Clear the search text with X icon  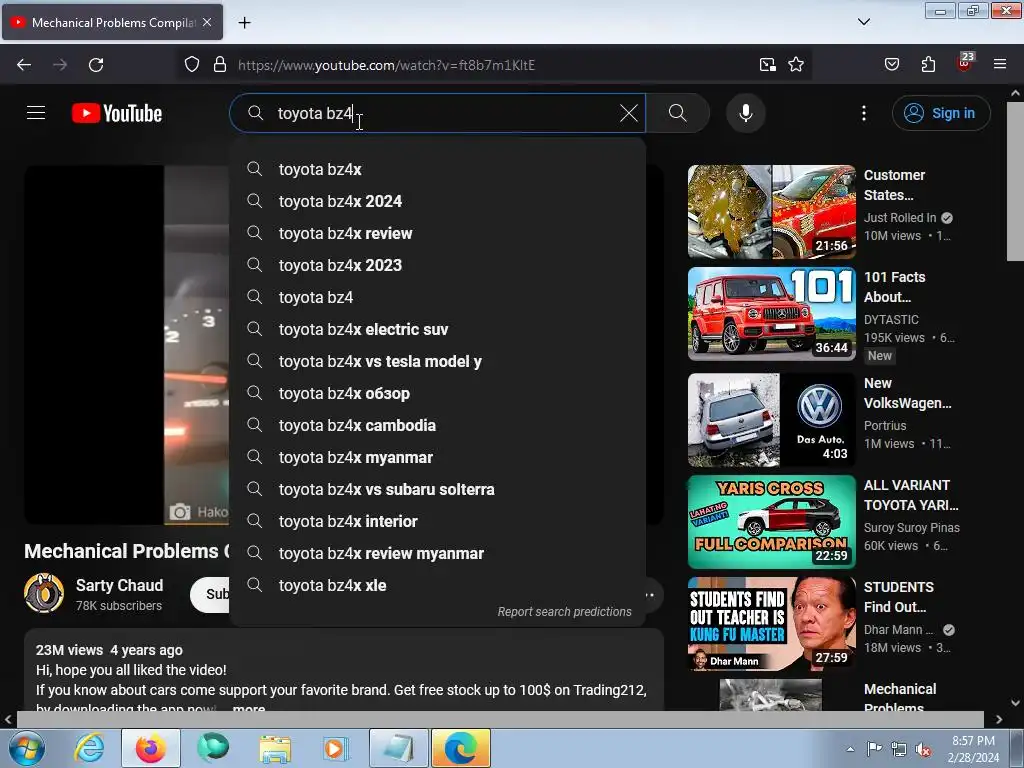[x=628, y=113]
